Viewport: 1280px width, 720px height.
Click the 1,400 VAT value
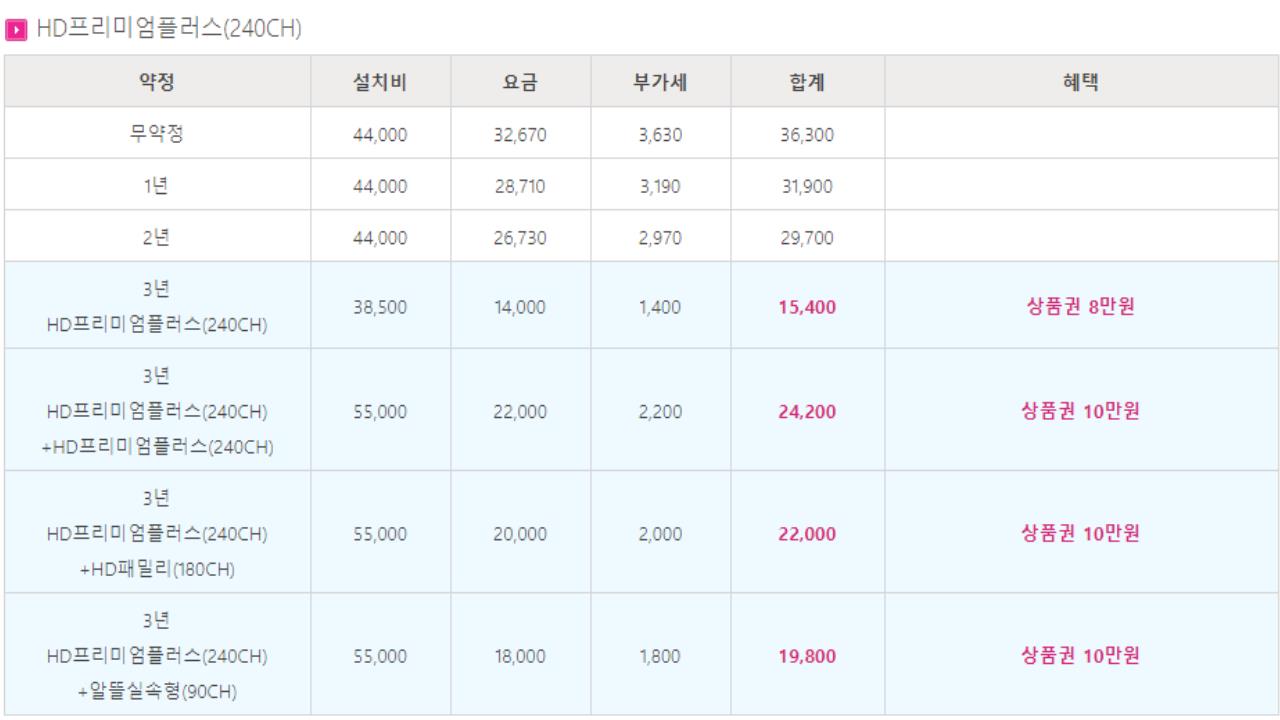click(659, 308)
